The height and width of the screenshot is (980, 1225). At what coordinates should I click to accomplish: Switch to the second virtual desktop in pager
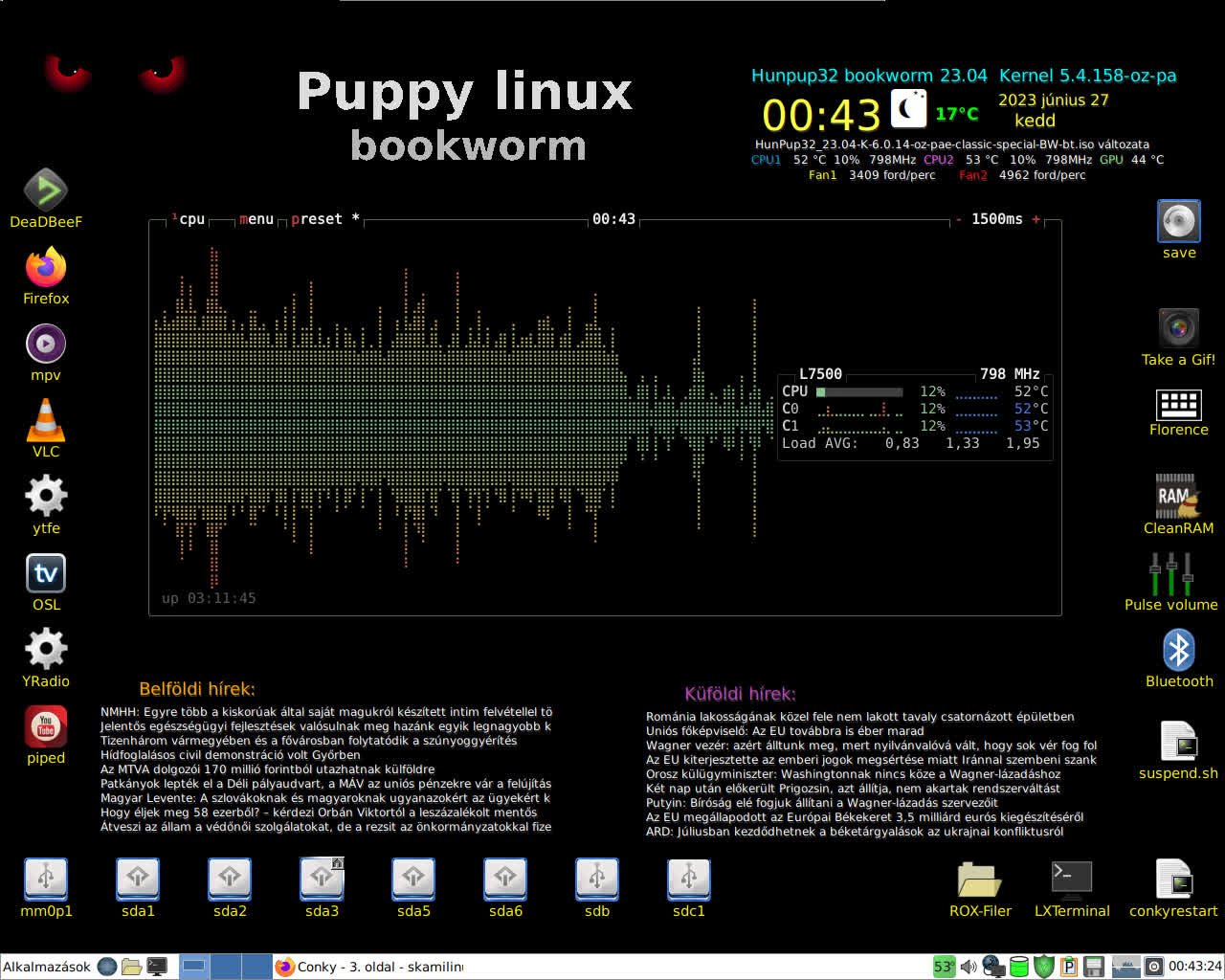(226, 967)
